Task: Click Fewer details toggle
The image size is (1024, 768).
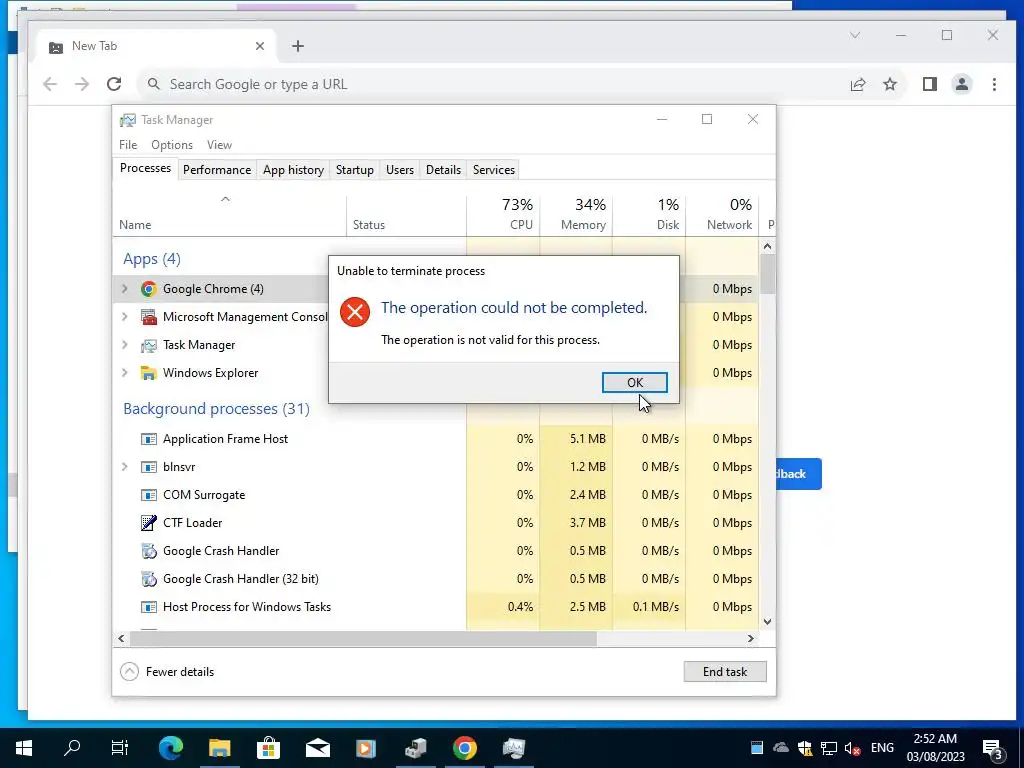Action: click(x=167, y=671)
